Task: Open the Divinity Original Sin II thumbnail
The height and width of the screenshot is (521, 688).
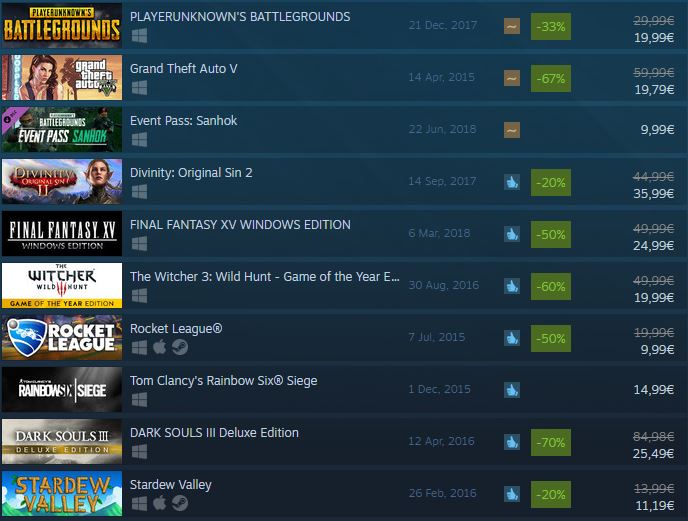Action: (x=62, y=181)
